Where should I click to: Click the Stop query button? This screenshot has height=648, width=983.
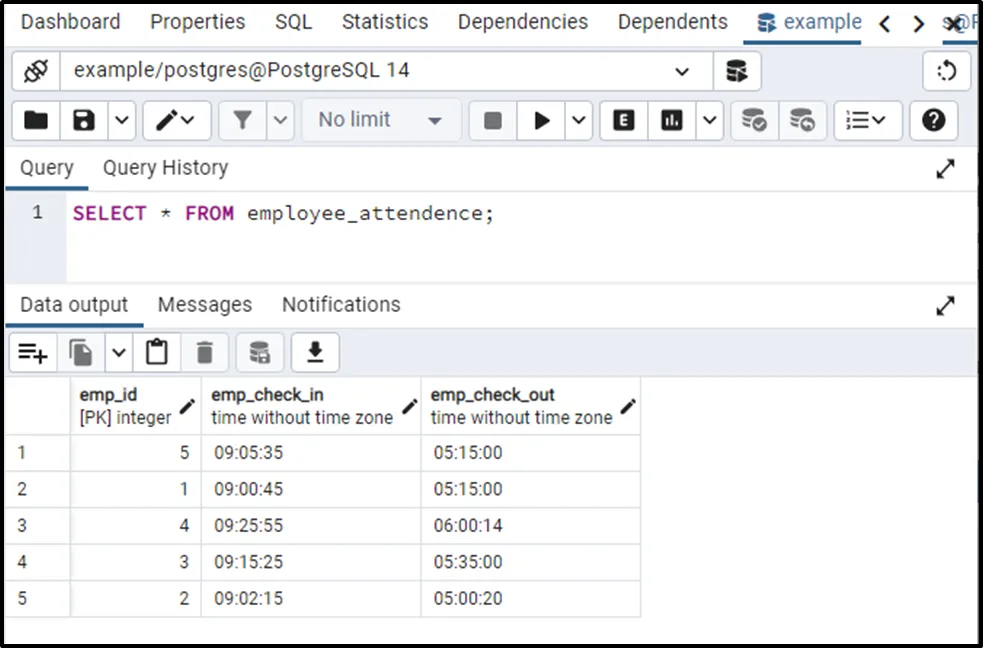pyautogui.click(x=493, y=121)
